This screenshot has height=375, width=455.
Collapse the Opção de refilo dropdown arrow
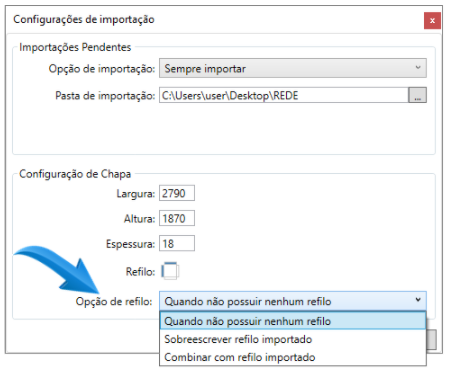click(418, 300)
